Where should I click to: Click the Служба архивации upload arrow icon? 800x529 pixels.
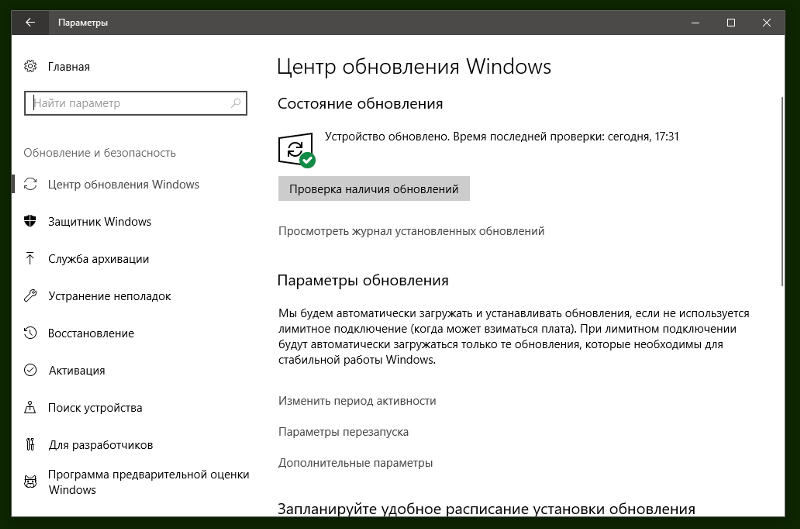tap(30, 259)
